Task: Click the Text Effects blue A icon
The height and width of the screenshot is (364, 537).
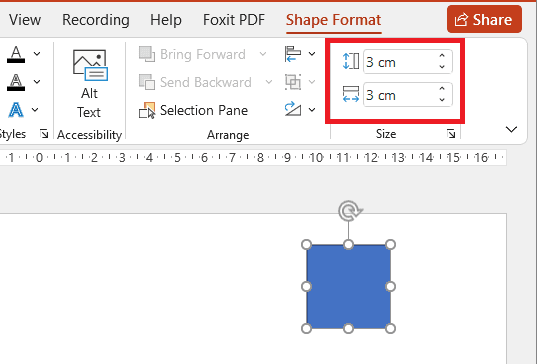Action: point(16,110)
